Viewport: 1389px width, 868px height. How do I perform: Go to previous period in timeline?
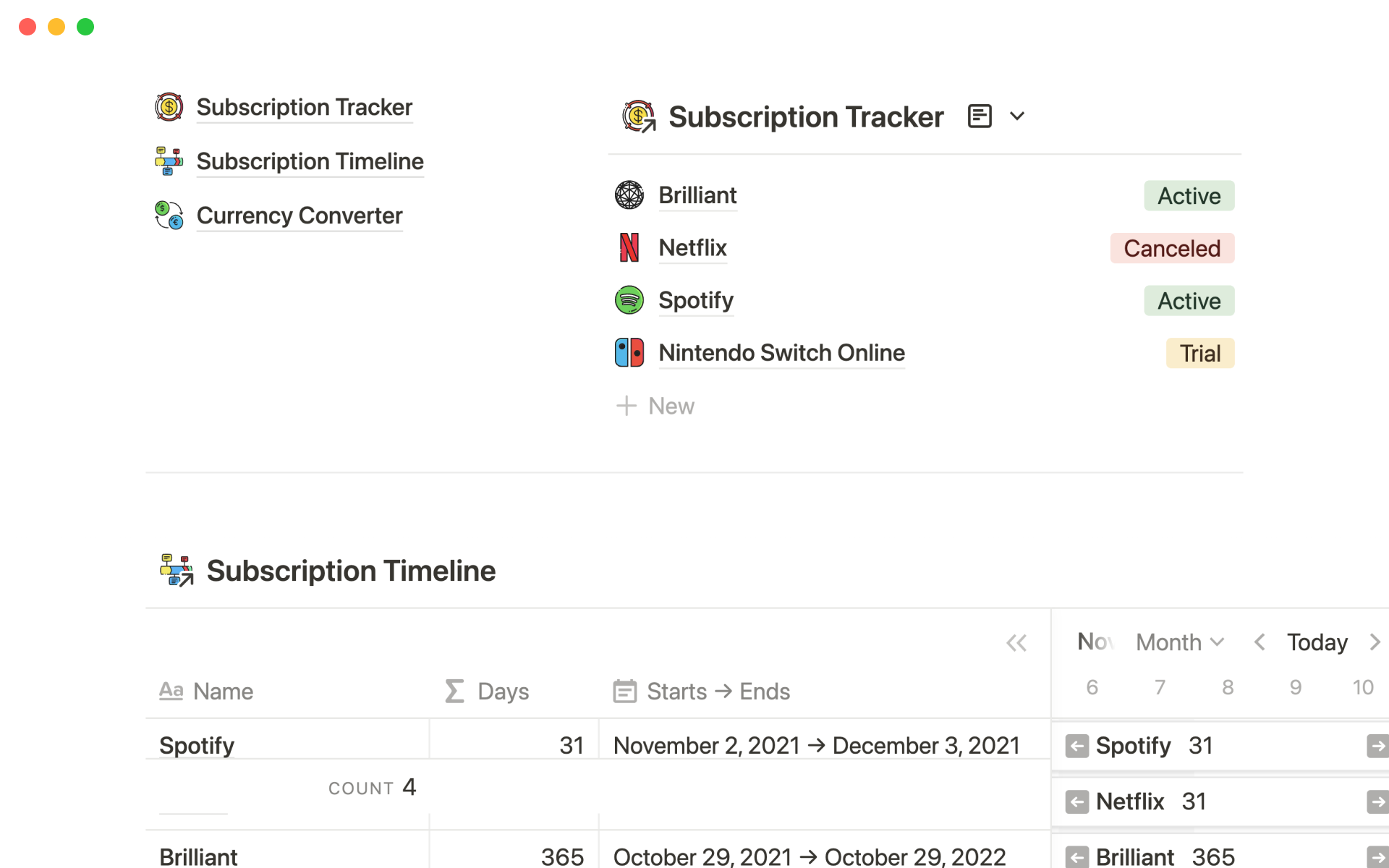pyautogui.click(x=1260, y=642)
